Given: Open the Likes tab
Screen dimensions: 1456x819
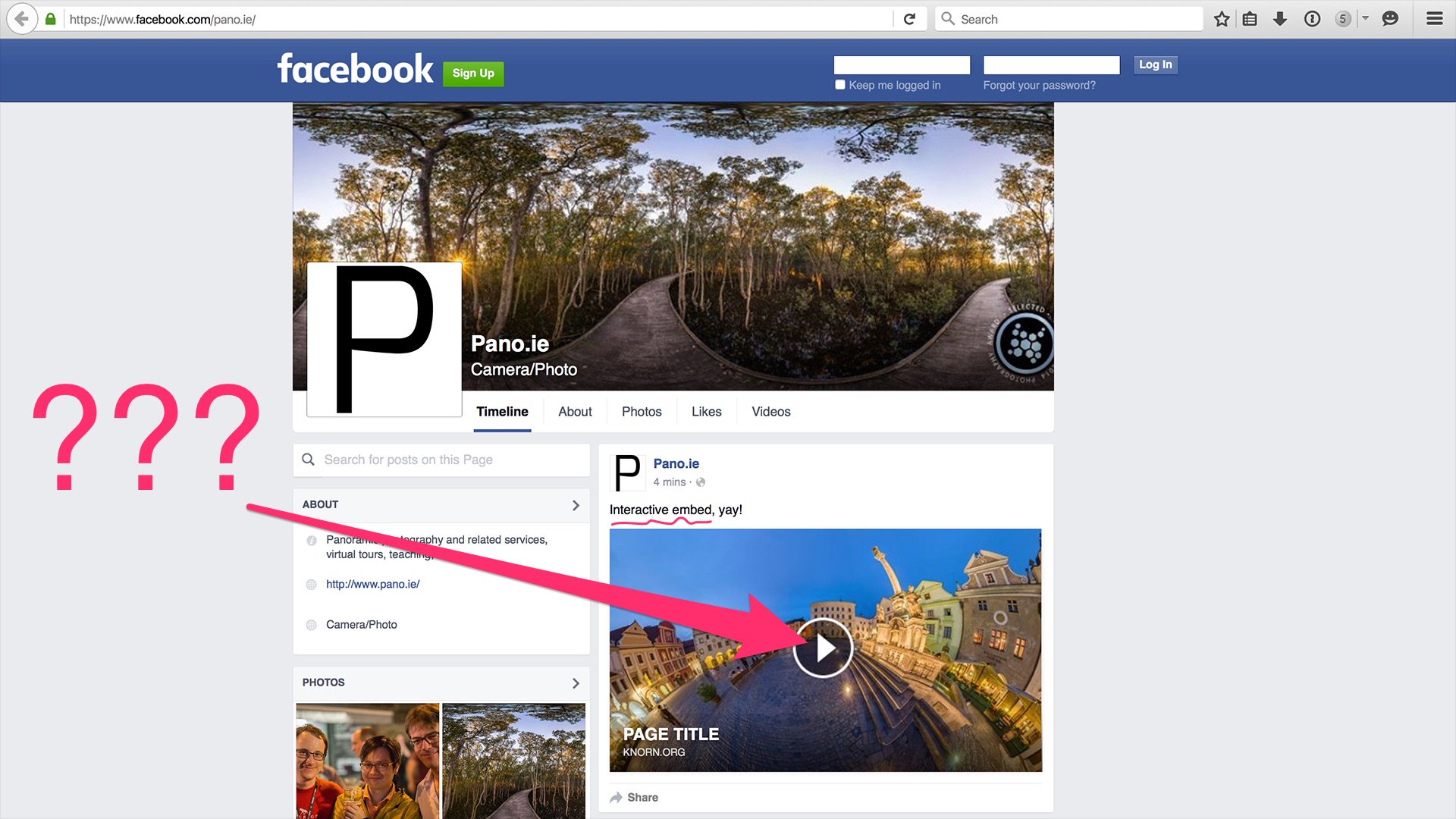Looking at the screenshot, I should (x=706, y=412).
